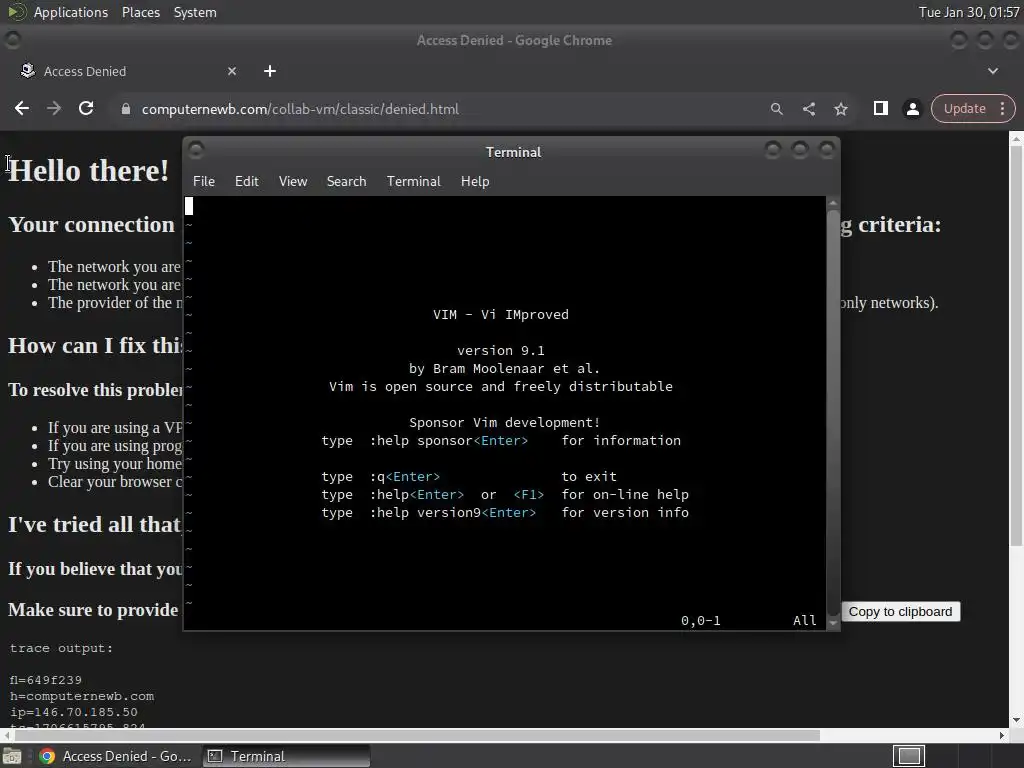
Task: Open the Terminal Search menu
Action: [346, 182]
